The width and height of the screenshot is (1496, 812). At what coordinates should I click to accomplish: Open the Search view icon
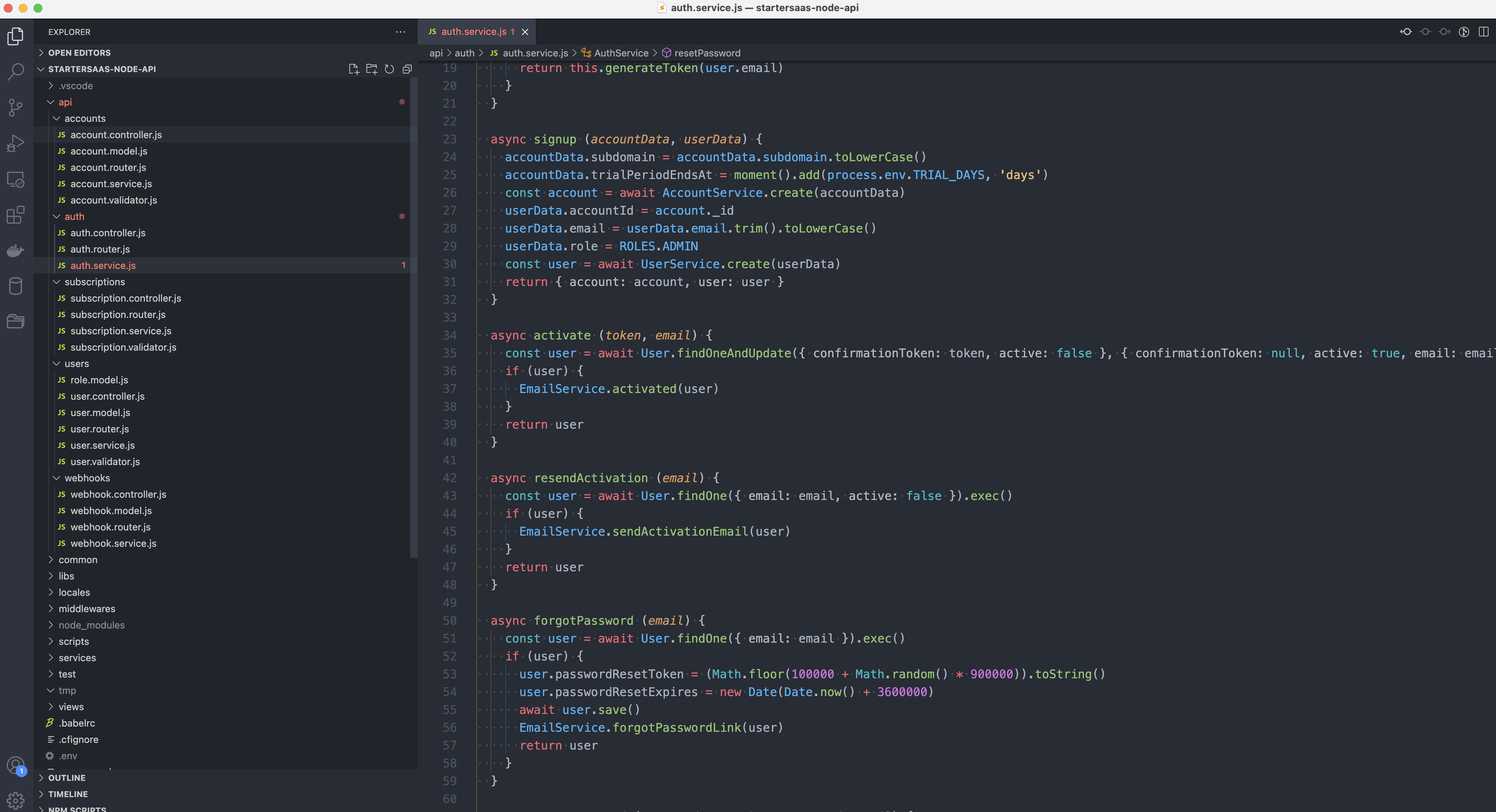(x=16, y=71)
